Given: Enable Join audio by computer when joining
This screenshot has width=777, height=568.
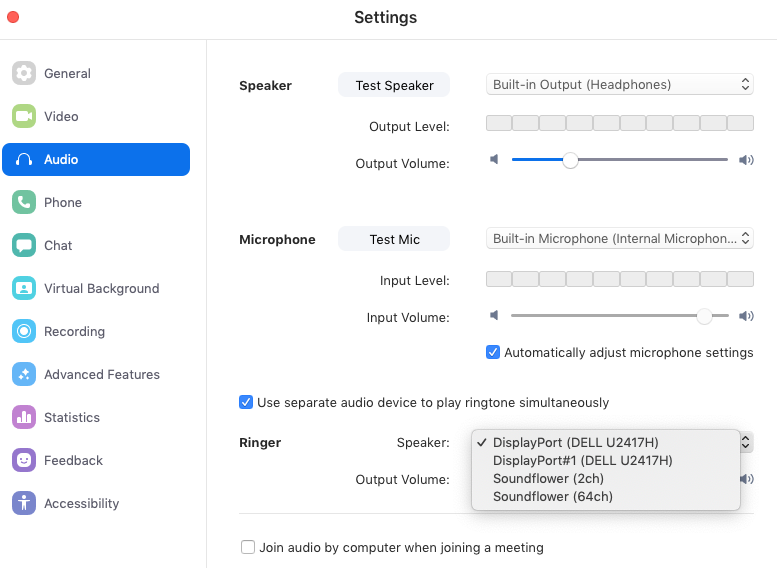Looking at the screenshot, I should click(248, 548).
